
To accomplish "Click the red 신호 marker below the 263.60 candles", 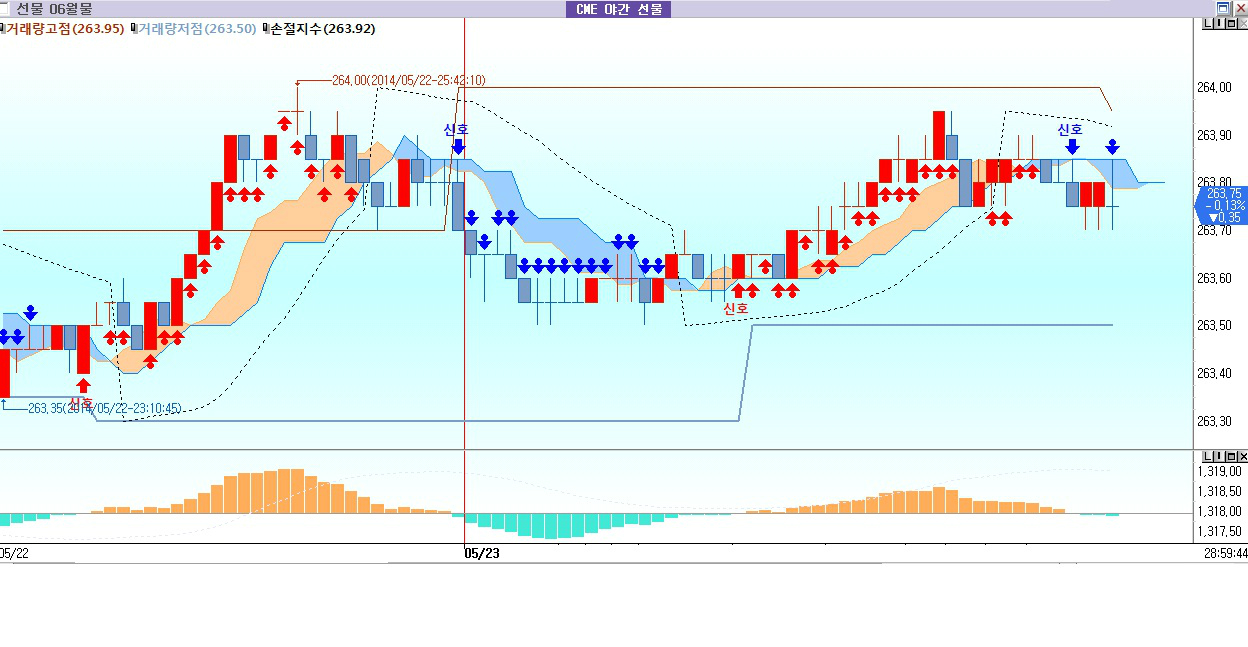I will tap(736, 308).
